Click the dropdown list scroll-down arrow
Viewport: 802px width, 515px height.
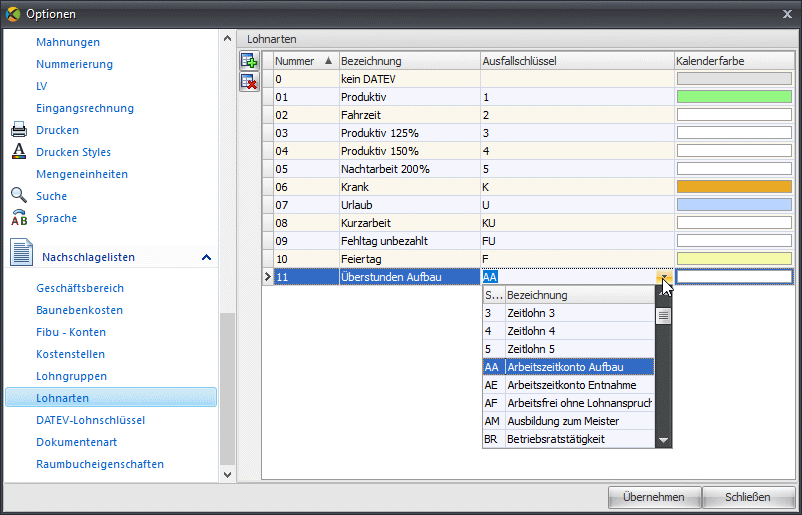point(664,440)
